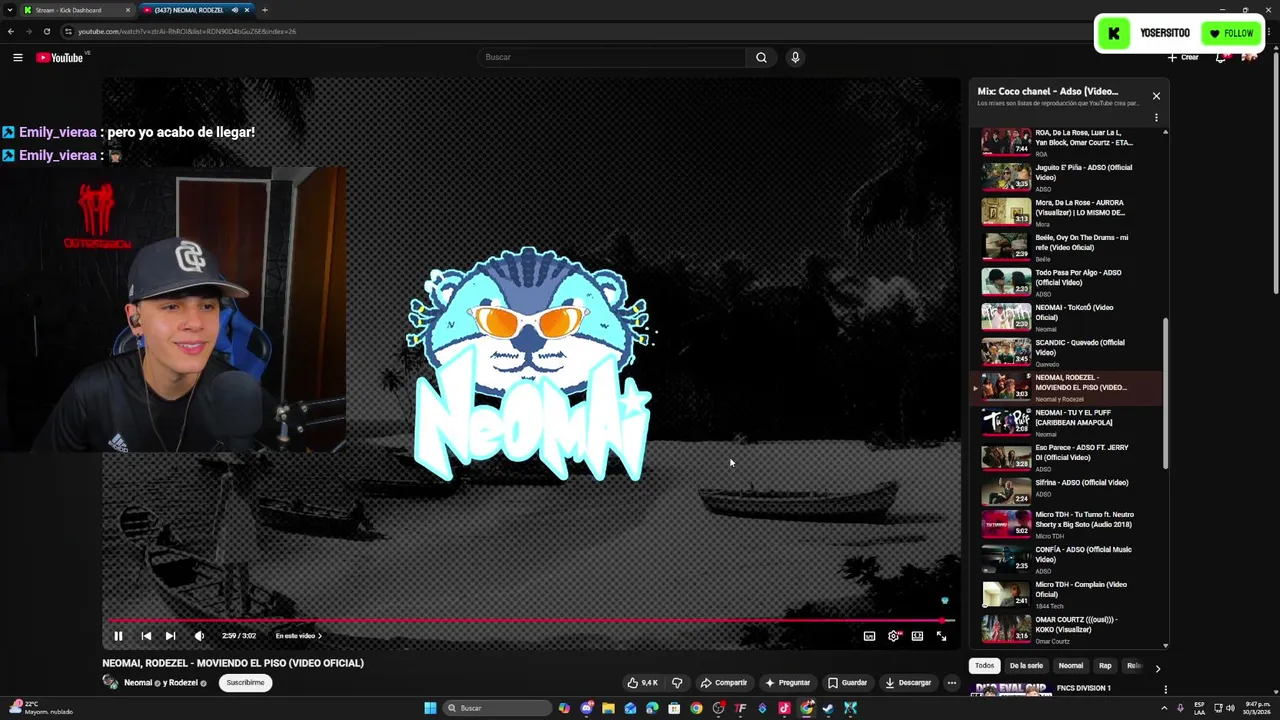Select 'OMAR COURTZ - KOKO' playlist entry

coord(1066,629)
